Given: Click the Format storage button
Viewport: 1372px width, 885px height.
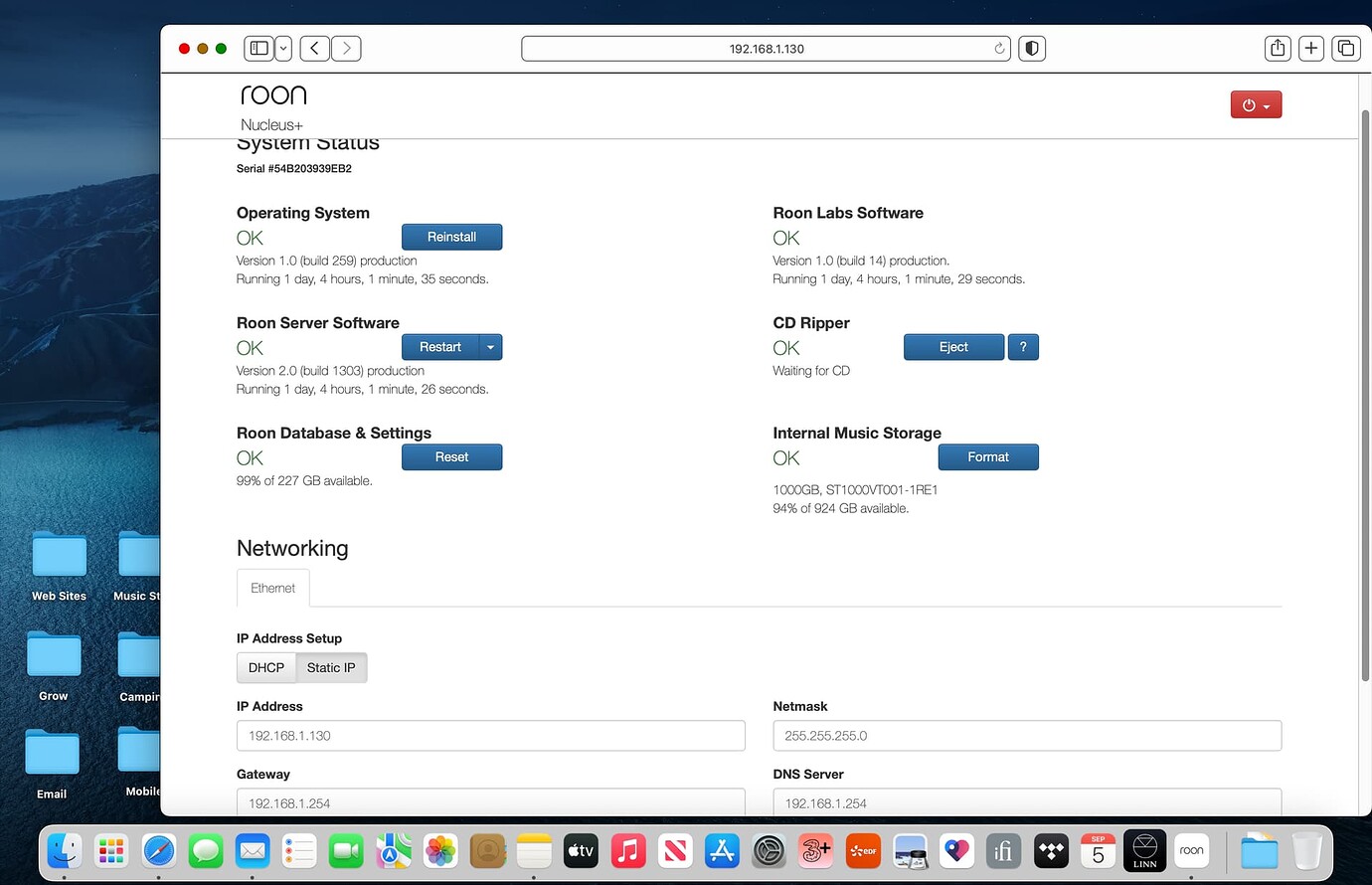Looking at the screenshot, I should (x=987, y=457).
